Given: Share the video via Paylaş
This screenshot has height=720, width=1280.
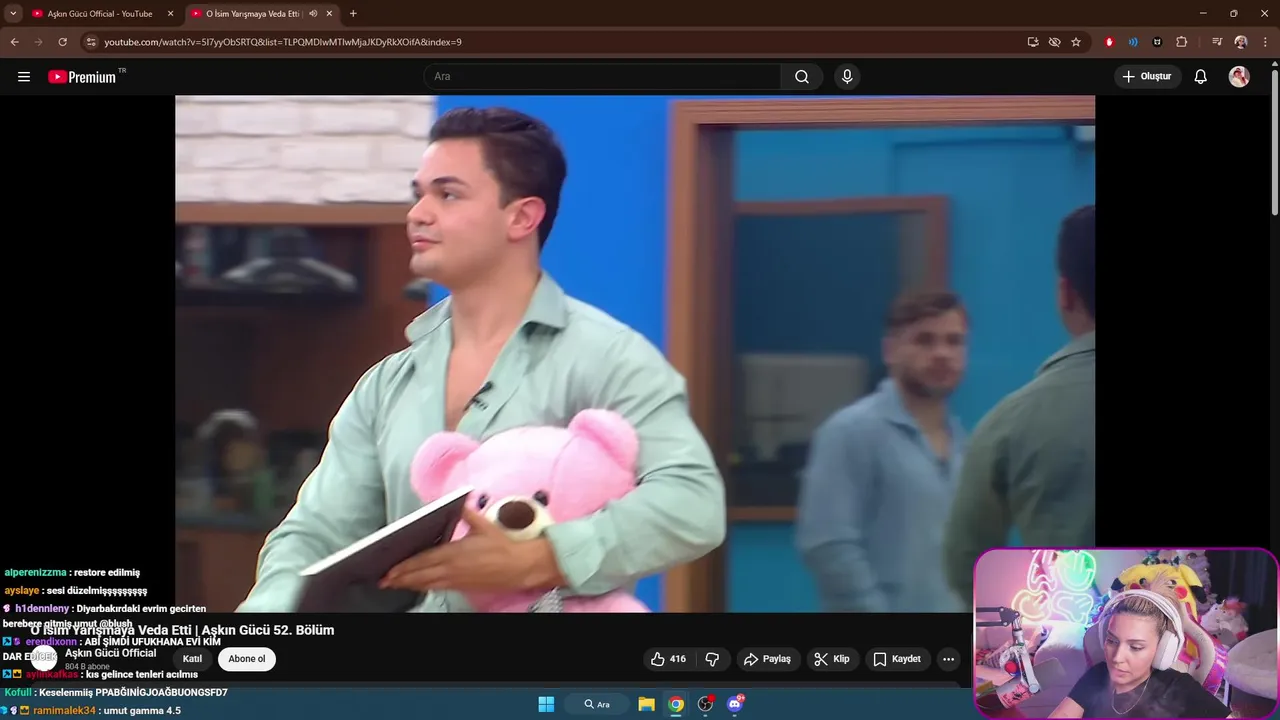Looking at the screenshot, I should [767, 659].
